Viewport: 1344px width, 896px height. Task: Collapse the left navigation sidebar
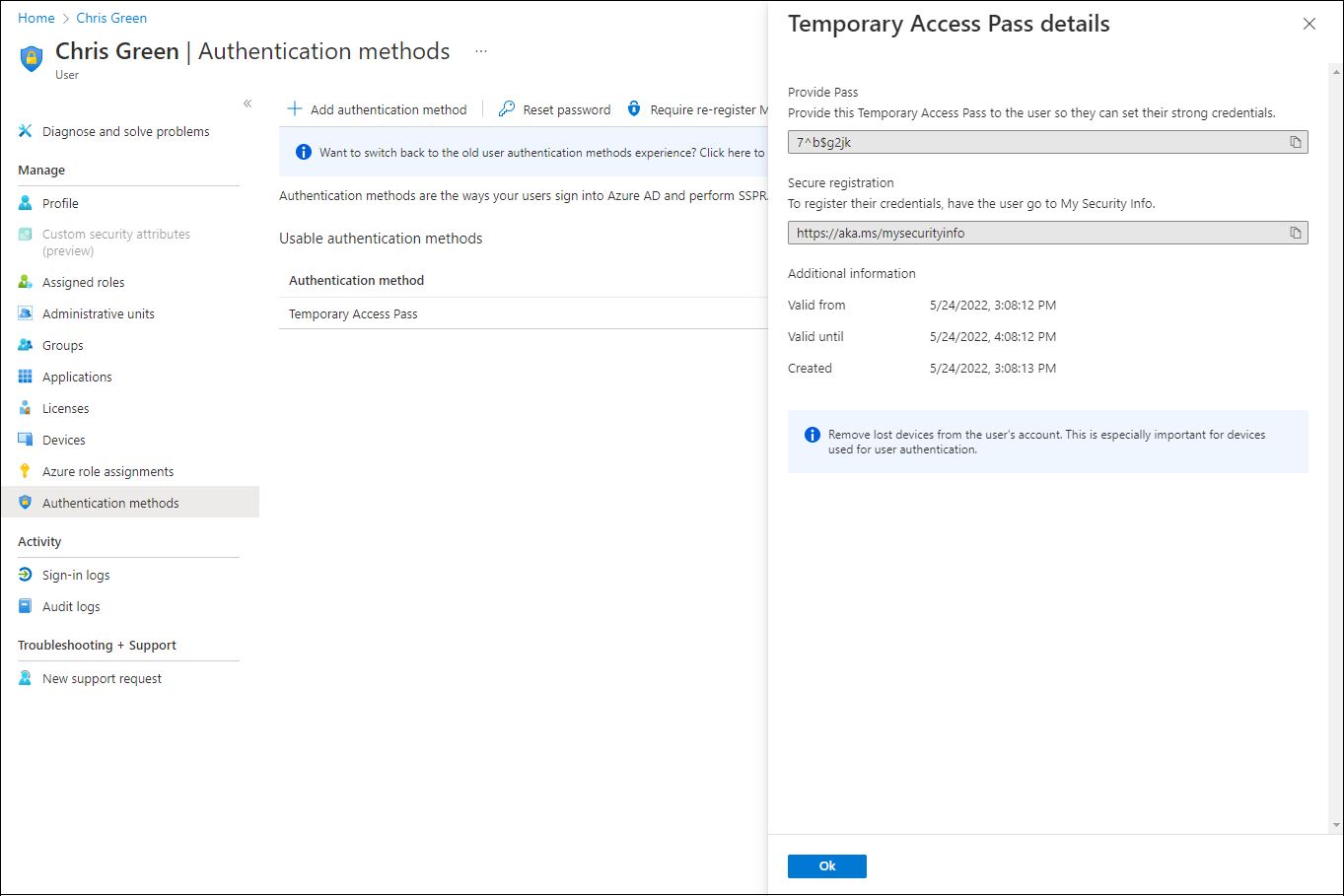pos(247,103)
